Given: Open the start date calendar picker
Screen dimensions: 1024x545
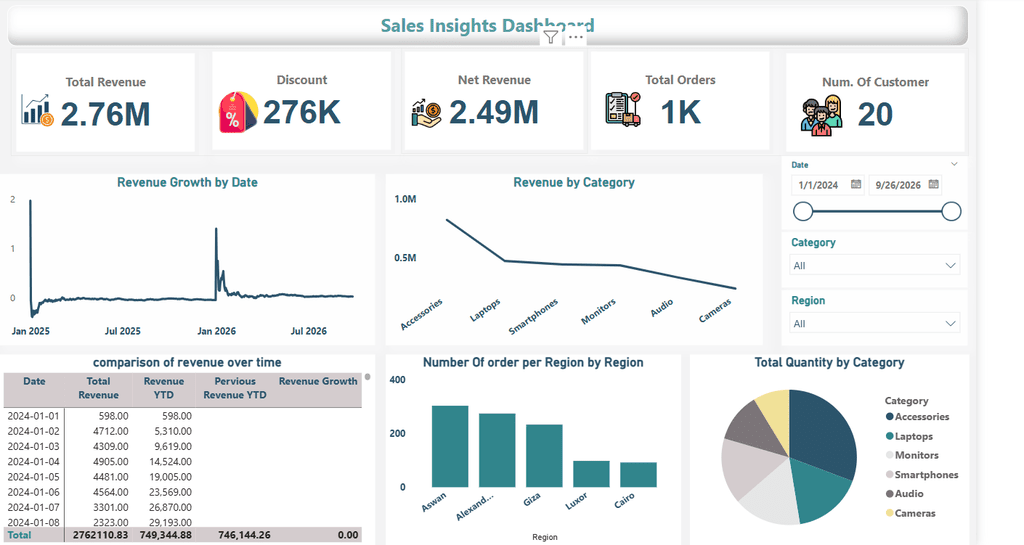Looking at the screenshot, I should coord(856,185).
